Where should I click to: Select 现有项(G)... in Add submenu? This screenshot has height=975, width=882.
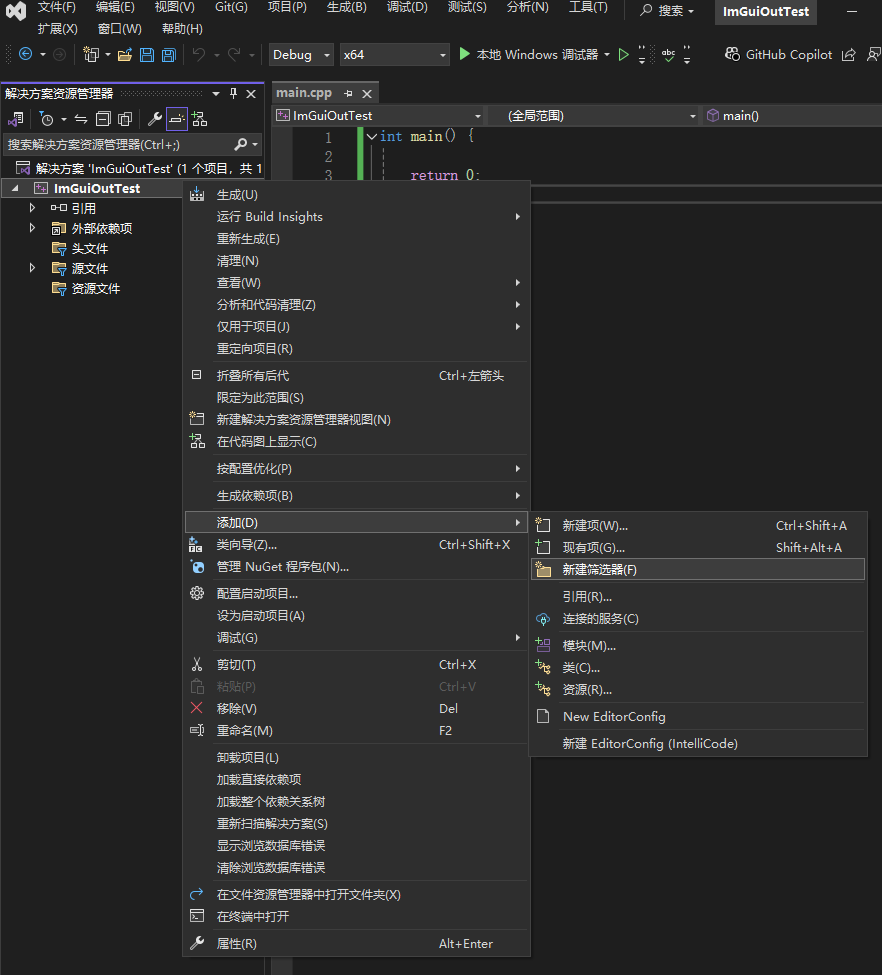(698, 548)
